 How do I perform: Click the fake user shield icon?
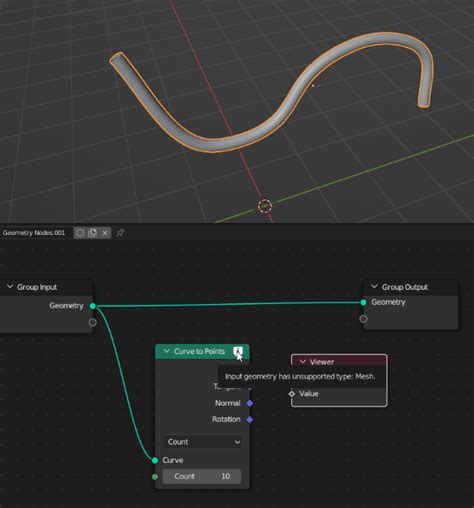80,233
